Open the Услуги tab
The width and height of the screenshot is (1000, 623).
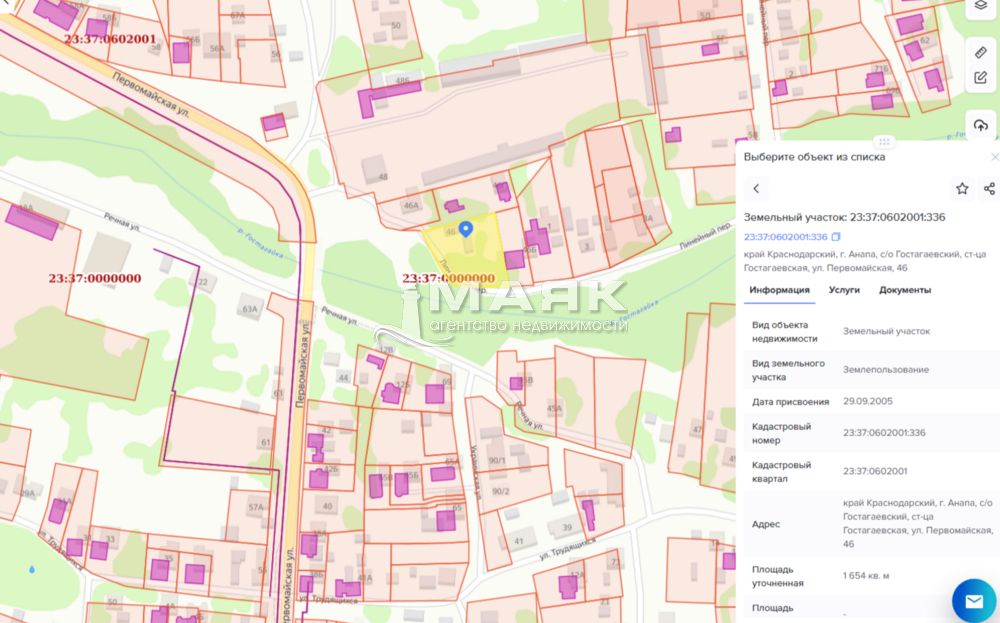point(844,290)
